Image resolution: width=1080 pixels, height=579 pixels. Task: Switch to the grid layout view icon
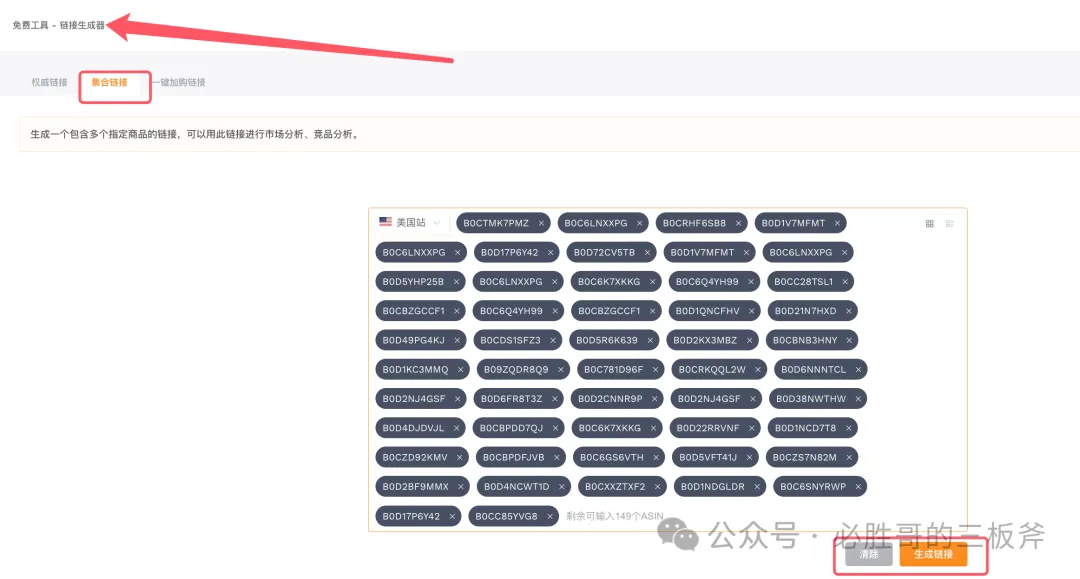click(929, 224)
